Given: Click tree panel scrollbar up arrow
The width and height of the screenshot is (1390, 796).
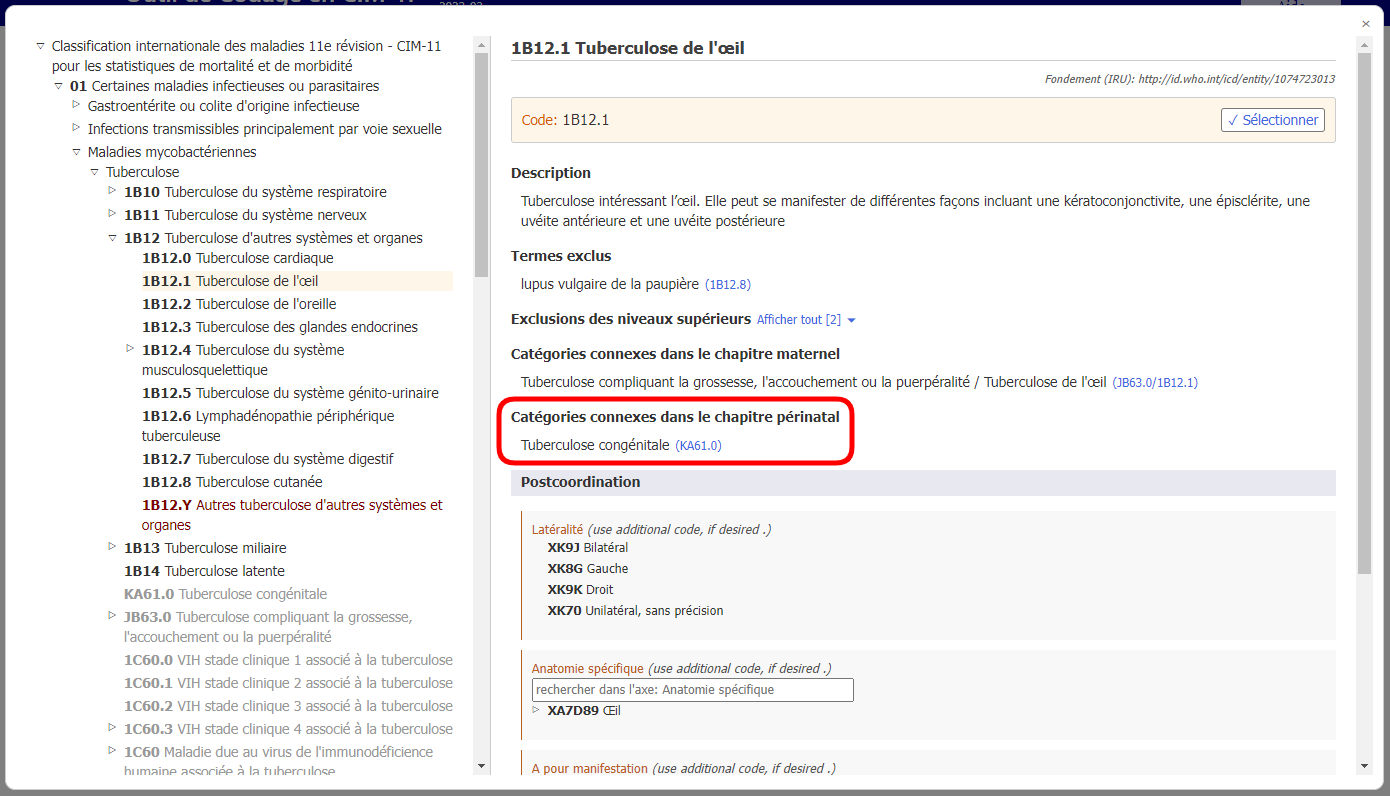Looking at the screenshot, I should pos(481,45).
